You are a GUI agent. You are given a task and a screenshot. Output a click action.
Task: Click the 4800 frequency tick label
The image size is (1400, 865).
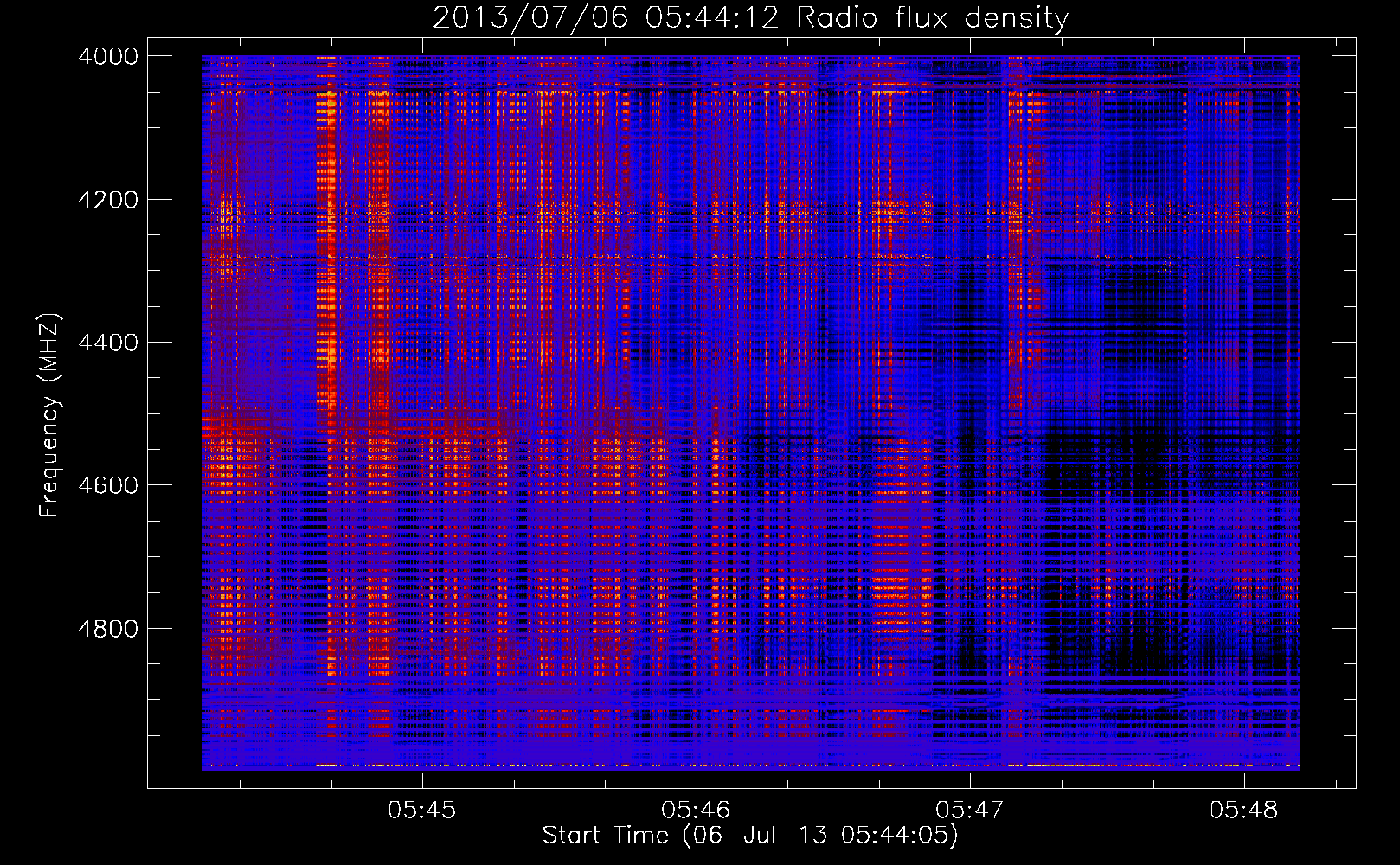[108, 629]
